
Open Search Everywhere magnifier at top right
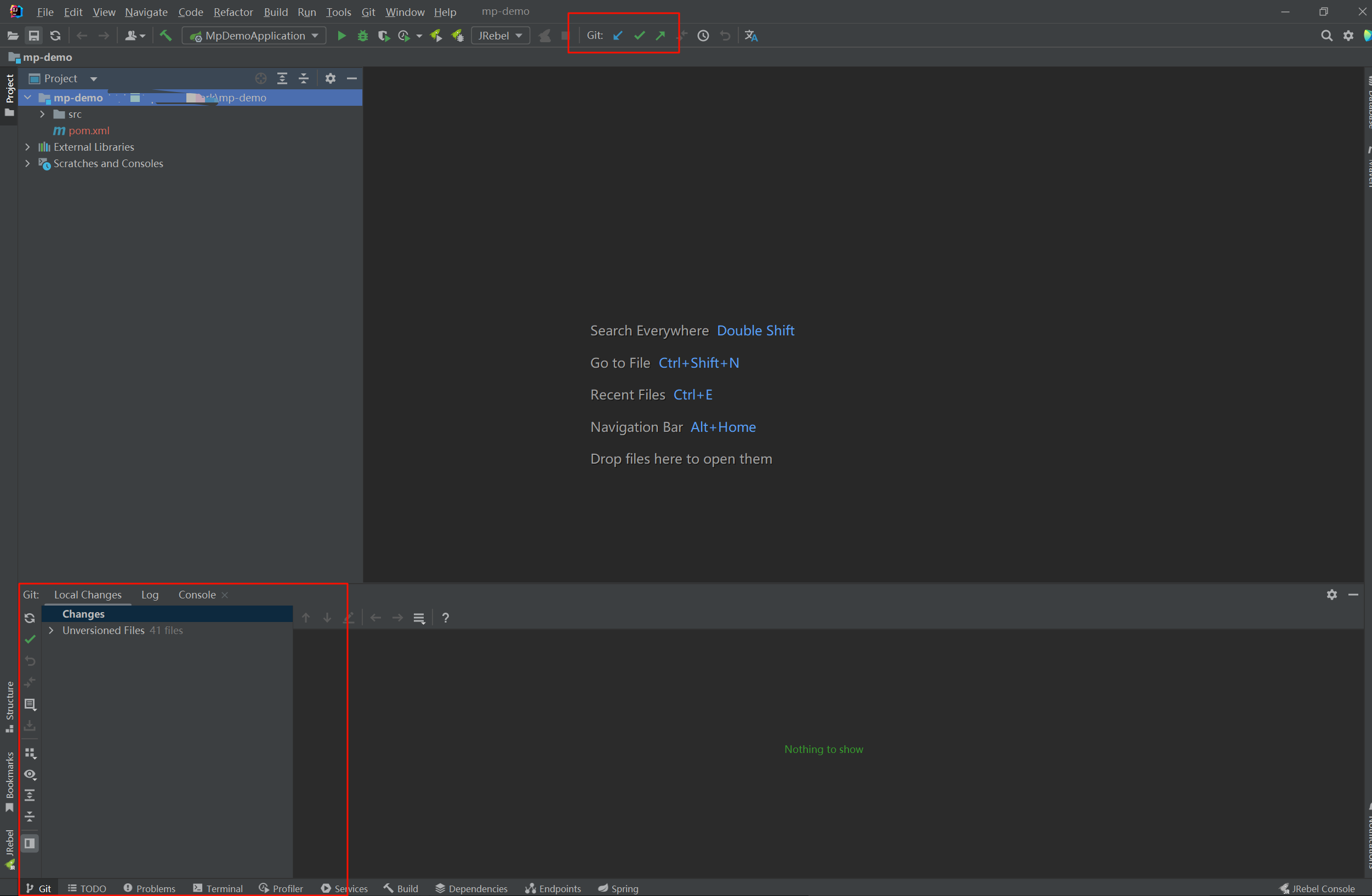[x=1327, y=36]
